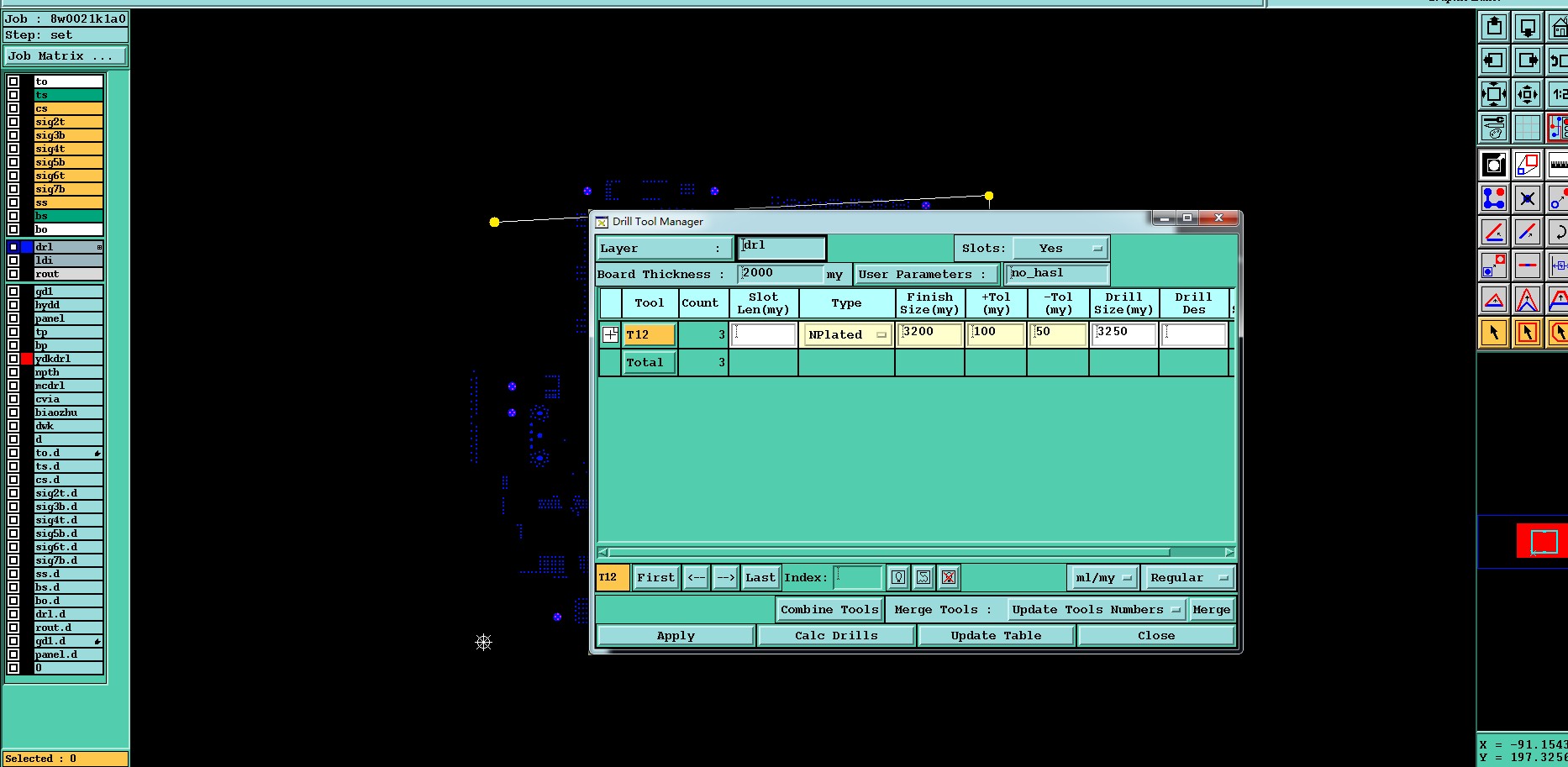
Task: Click the pan right view icon
Action: pyautogui.click(x=1528, y=60)
